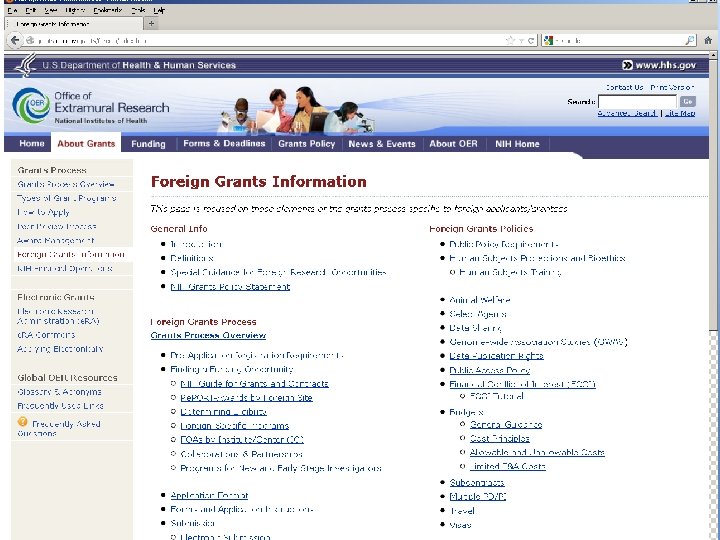The height and width of the screenshot is (540, 720).
Task: Open the Advanced Search link
Action: click(627, 113)
